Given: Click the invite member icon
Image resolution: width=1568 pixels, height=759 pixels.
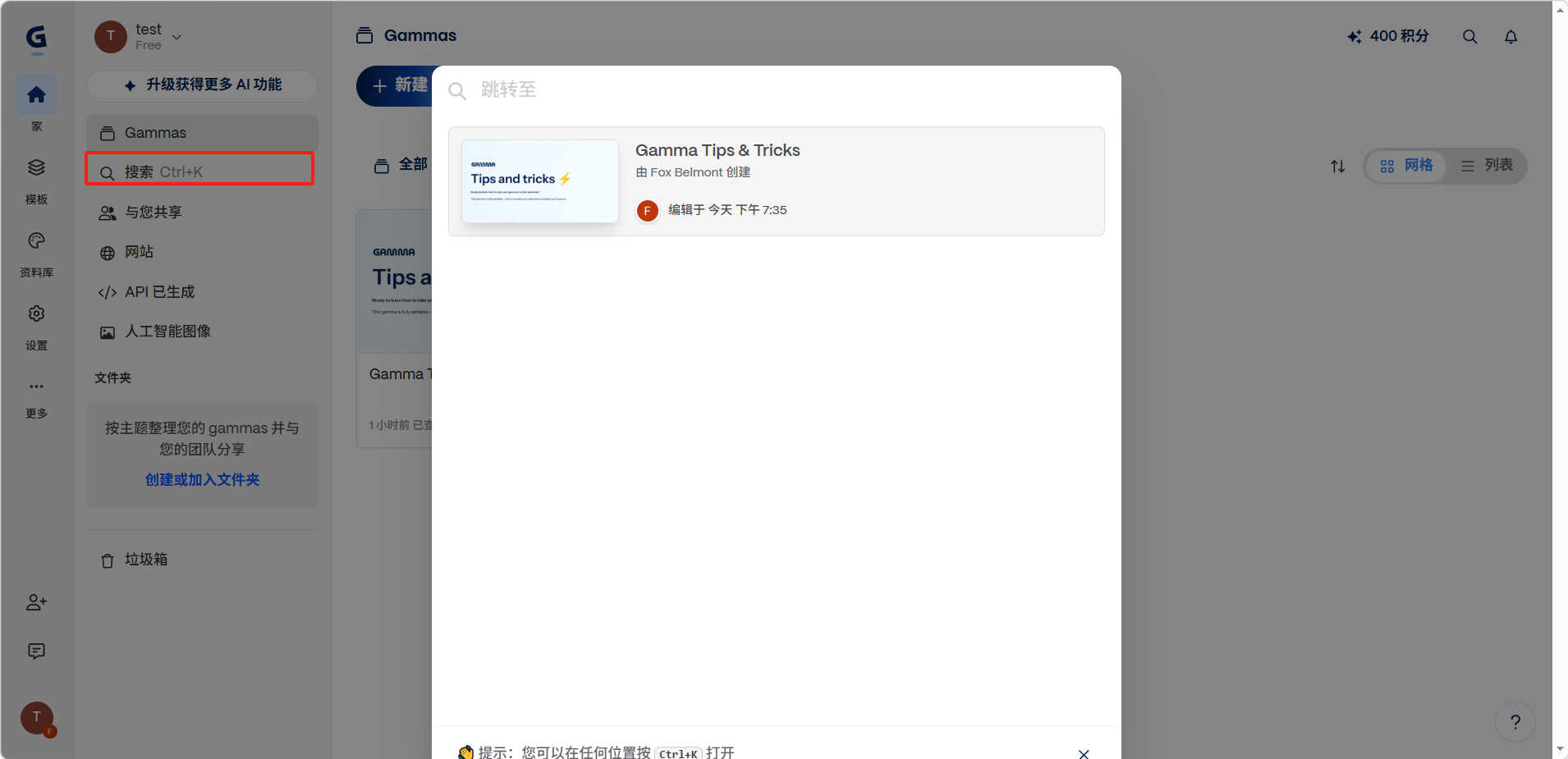Looking at the screenshot, I should pos(36,602).
